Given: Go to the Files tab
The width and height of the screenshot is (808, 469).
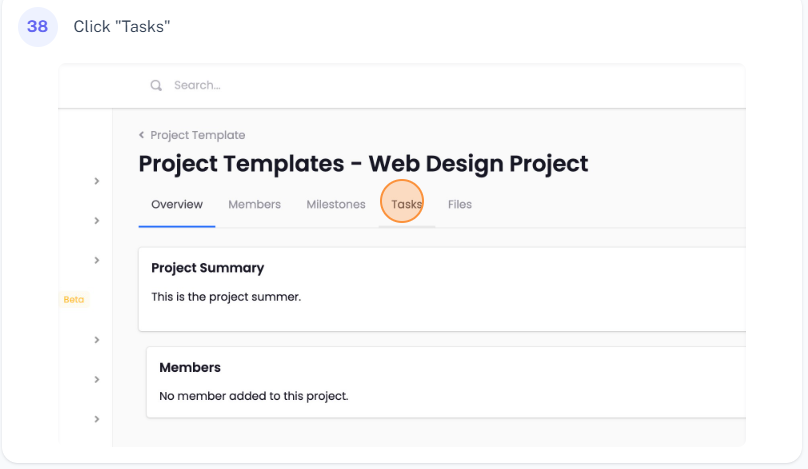Looking at the screenshot, I should click(x=460, y=205).
